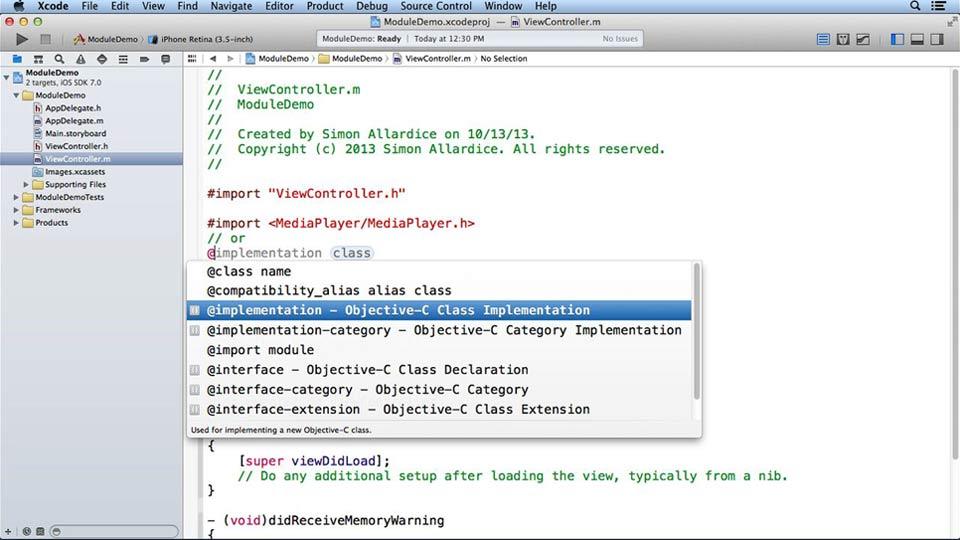960x540 pixels.
Task: Select the Standard editor button
Action: 823,39
